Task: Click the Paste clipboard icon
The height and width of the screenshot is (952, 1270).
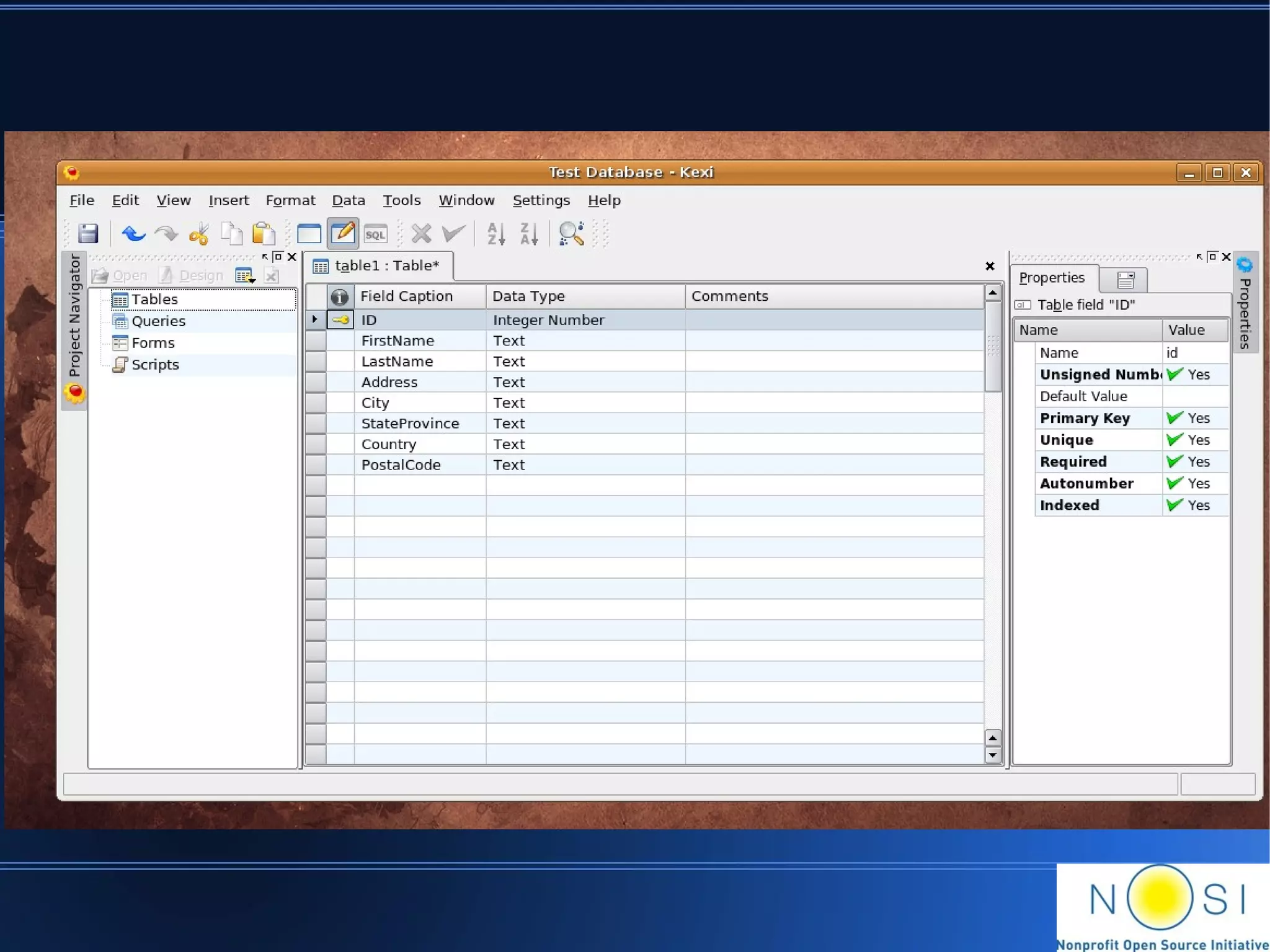Action: pyautogui.click(x=264, y=234)
